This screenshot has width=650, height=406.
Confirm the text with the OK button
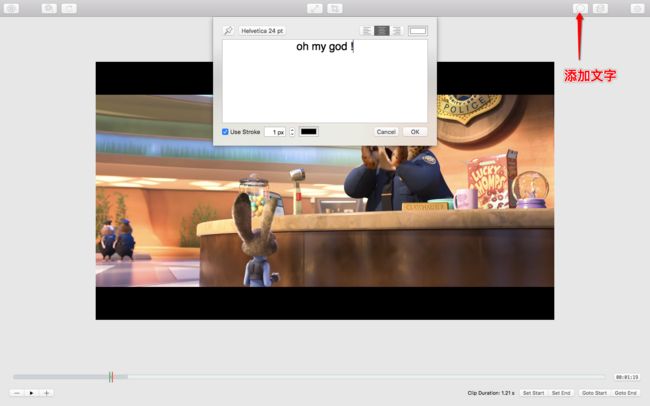coord(415,132)
